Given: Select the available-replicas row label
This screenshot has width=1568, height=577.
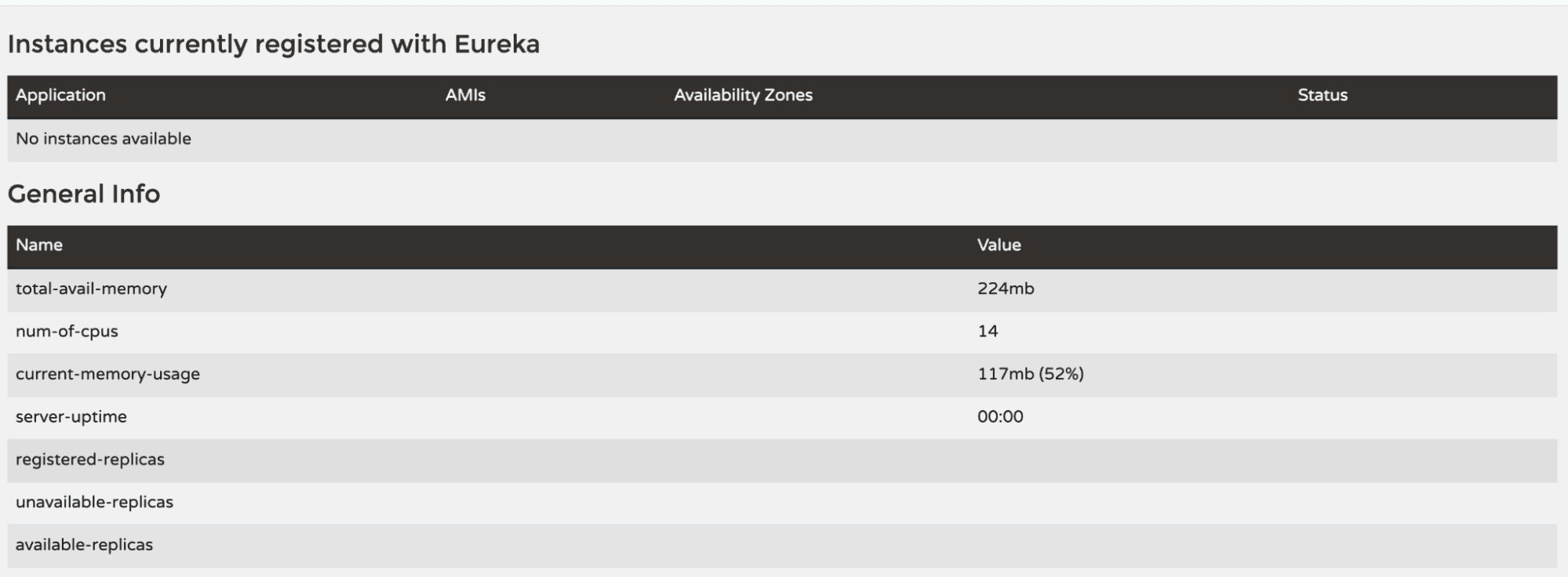Looking at the screenshot, I should (x=84, y=545).
